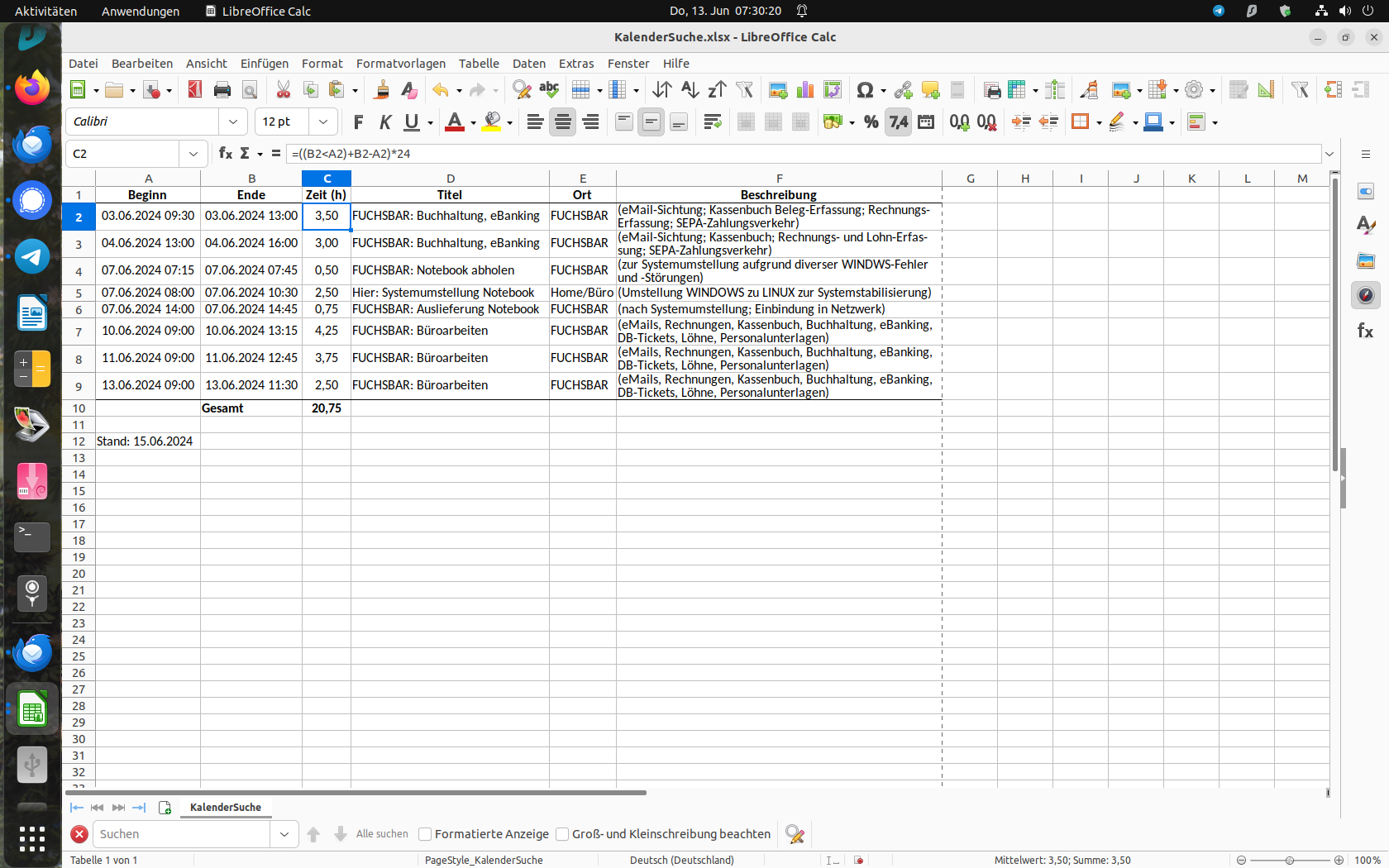This screenshot has width=1389, height=868.
Task: Open the Navigator in the sidebar
Action: pos(1365,295)
